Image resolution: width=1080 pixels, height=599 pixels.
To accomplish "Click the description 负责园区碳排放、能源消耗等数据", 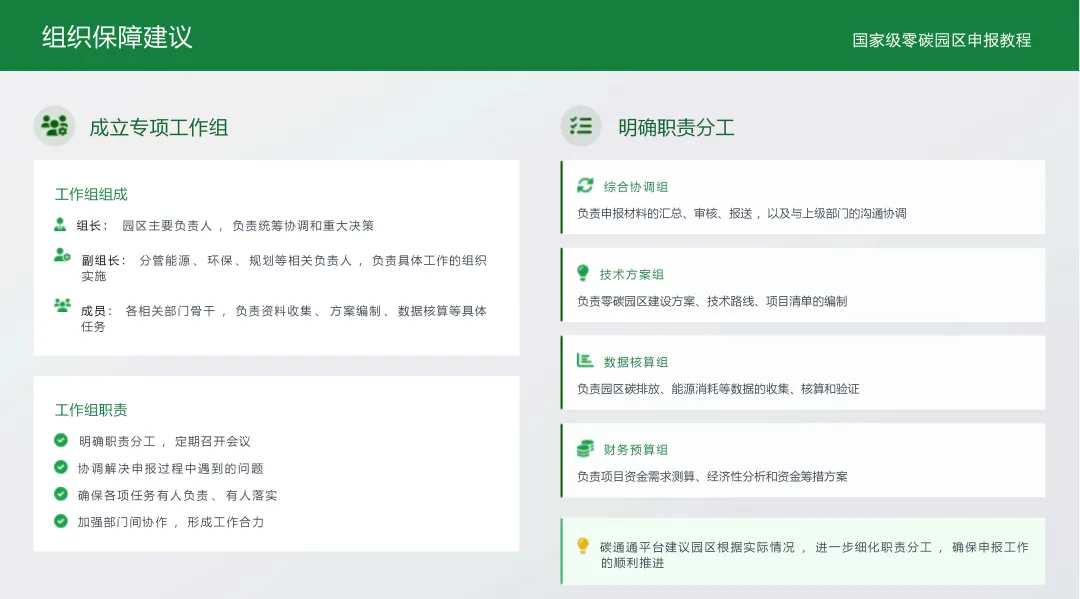I will (718, 389).
